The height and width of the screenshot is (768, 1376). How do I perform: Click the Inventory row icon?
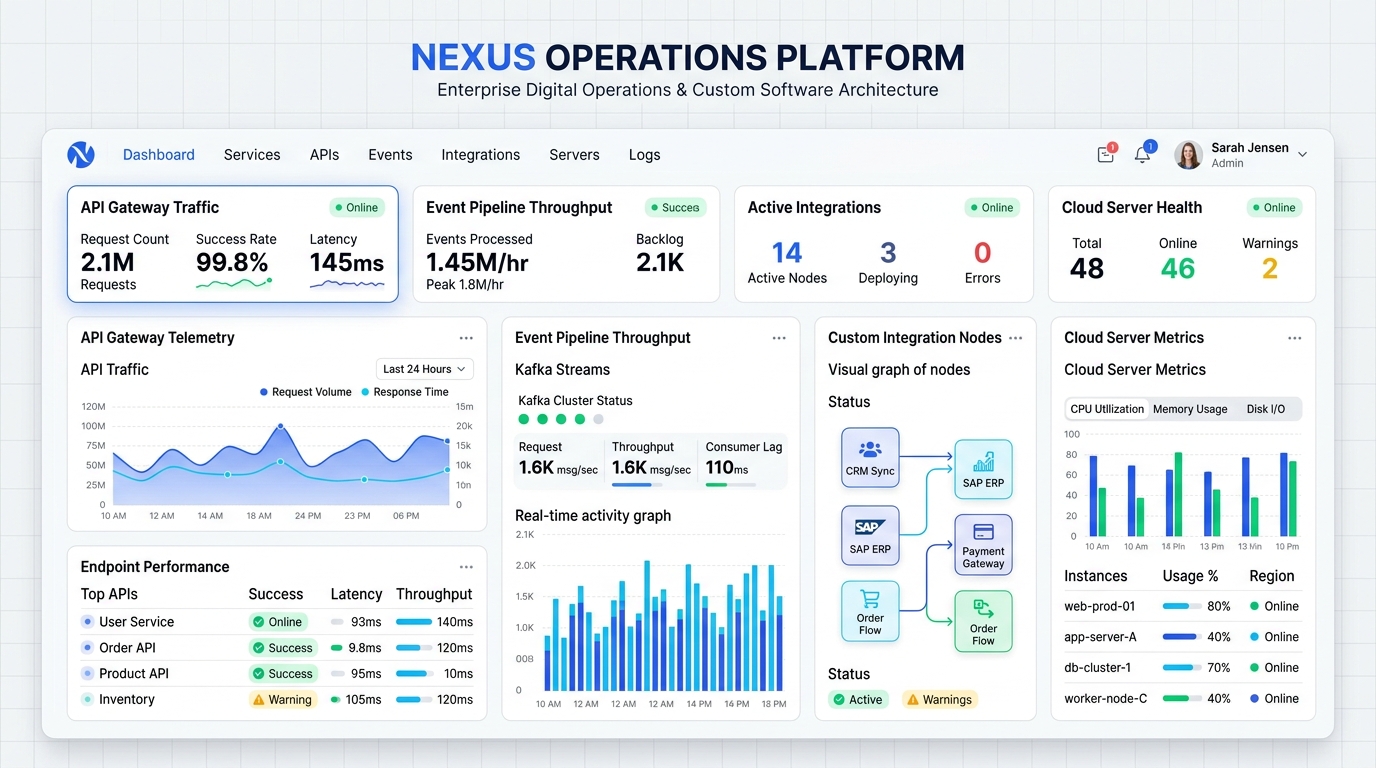88,700
